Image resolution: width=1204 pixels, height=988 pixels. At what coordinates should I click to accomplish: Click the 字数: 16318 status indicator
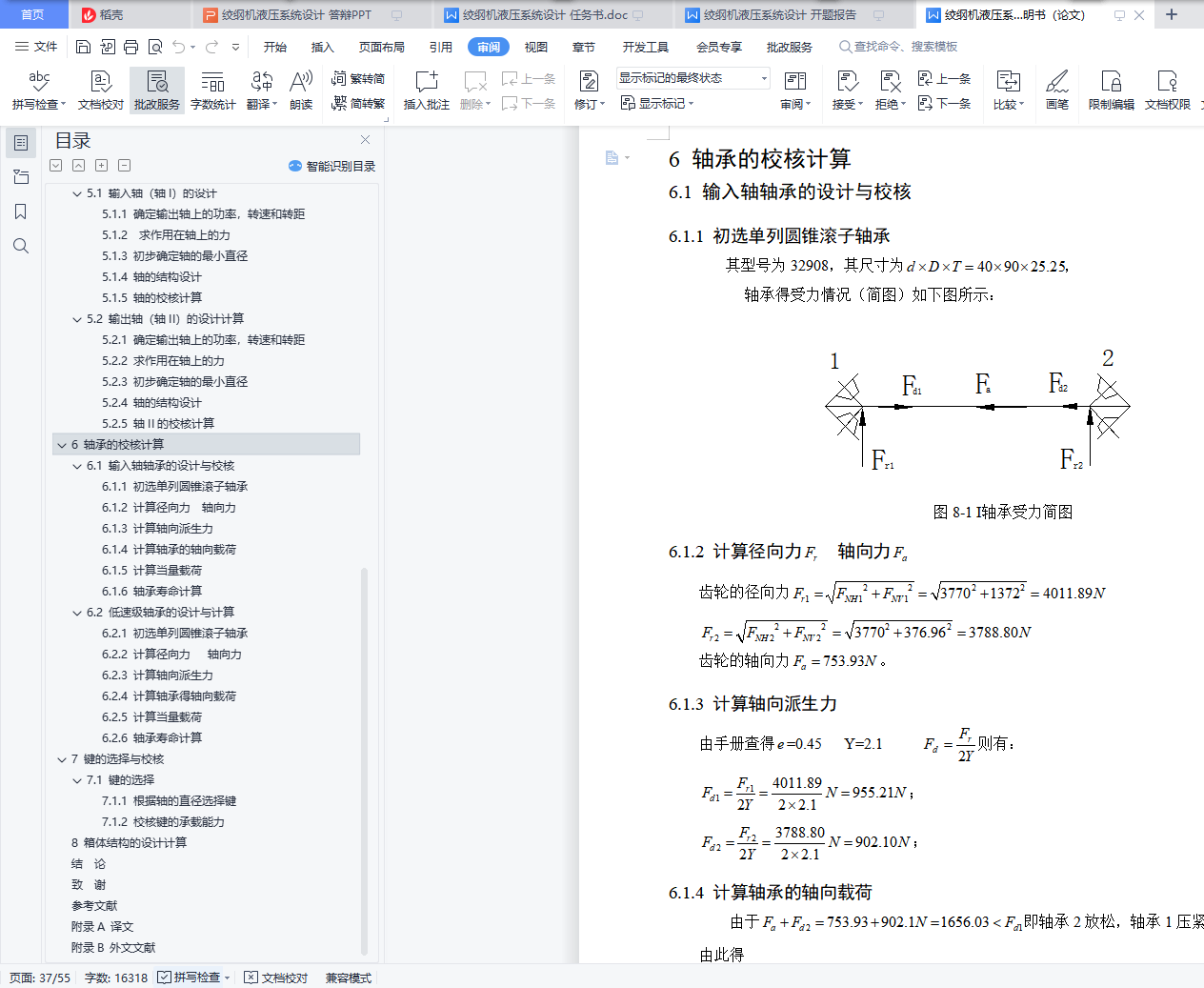(116, 978)
